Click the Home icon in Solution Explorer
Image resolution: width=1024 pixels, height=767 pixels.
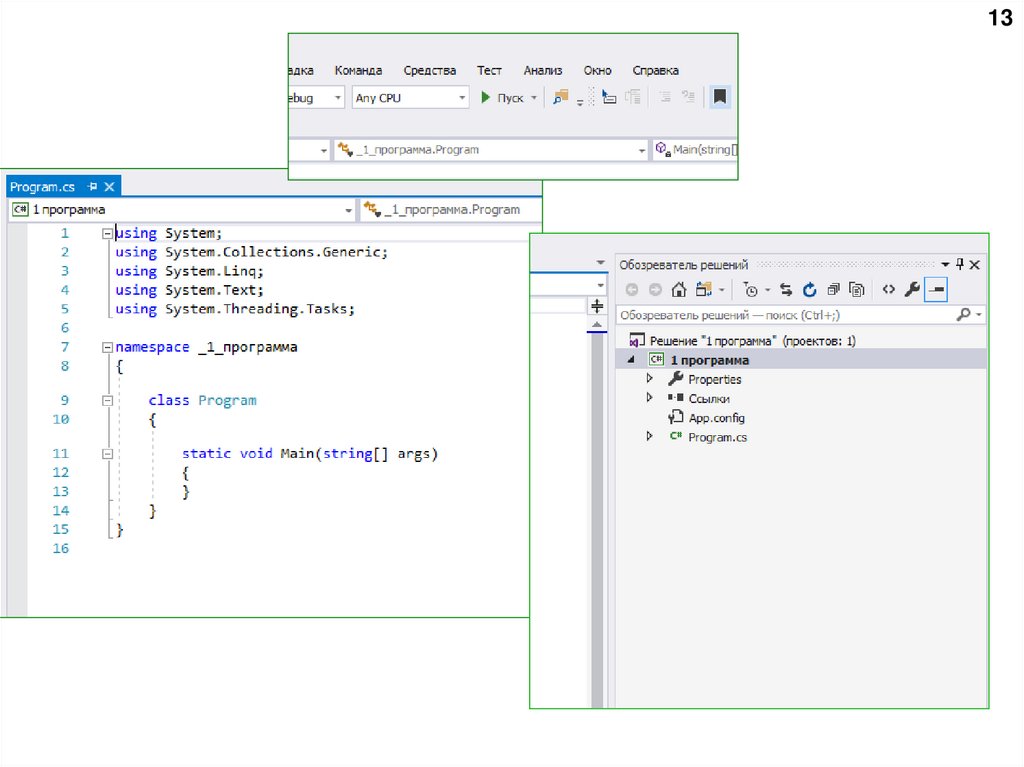tap(679, 290)
